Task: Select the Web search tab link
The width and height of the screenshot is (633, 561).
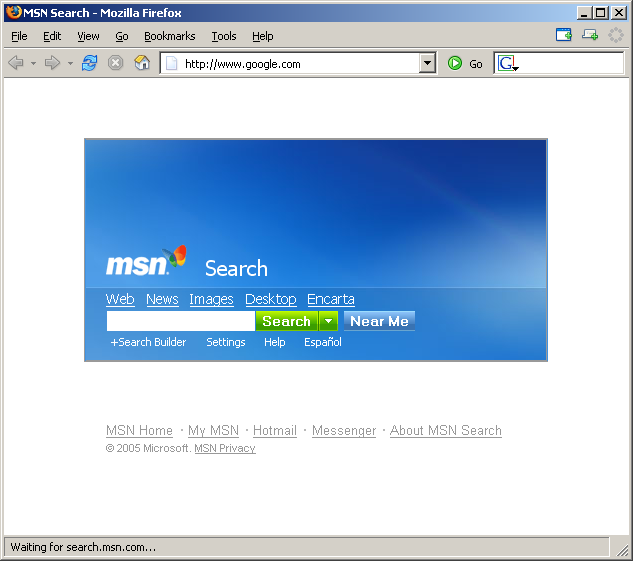Action: [x=120, y=299]
